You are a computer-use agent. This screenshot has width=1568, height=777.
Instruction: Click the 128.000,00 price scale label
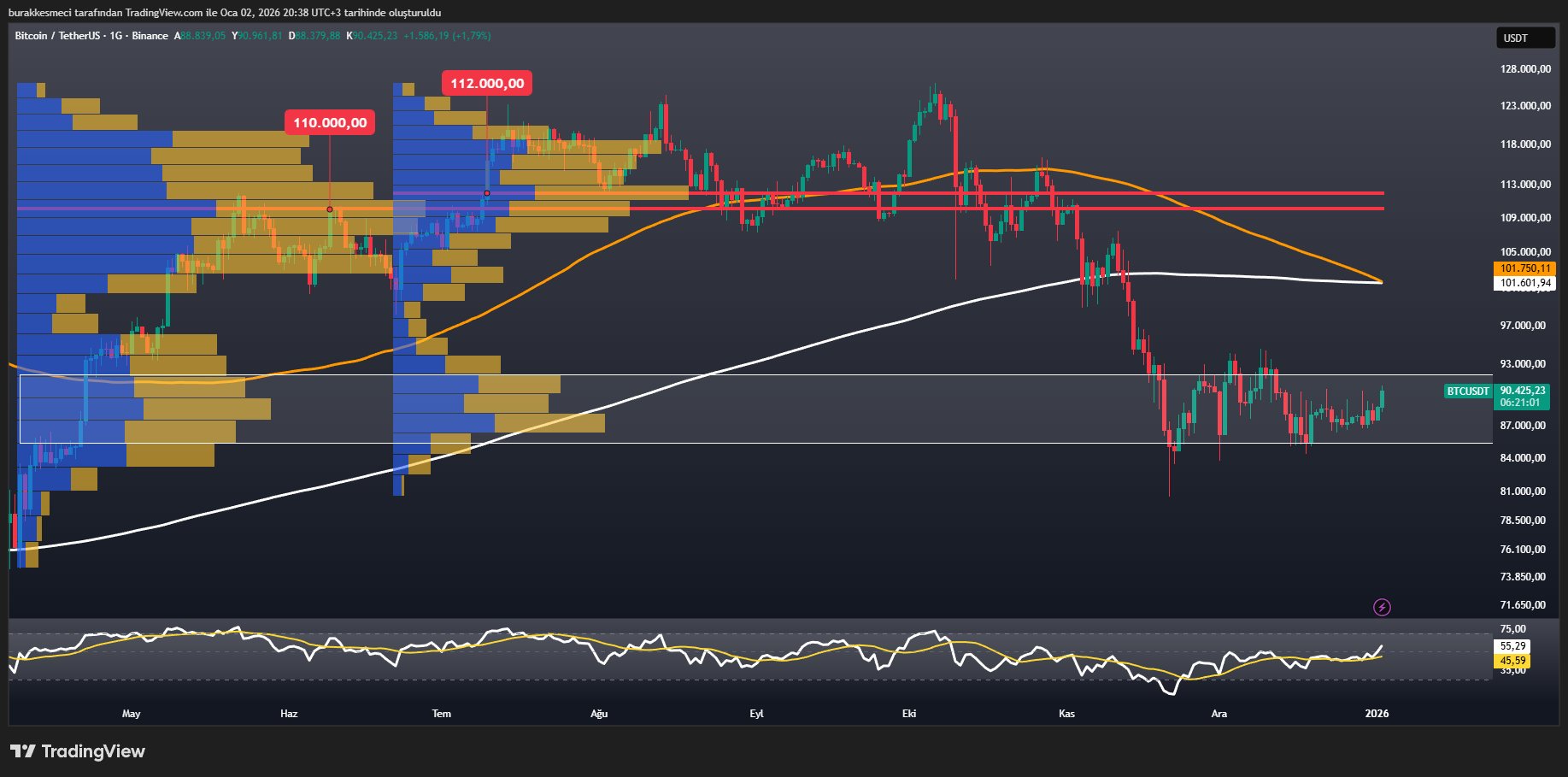click(x=1524, y=69)
